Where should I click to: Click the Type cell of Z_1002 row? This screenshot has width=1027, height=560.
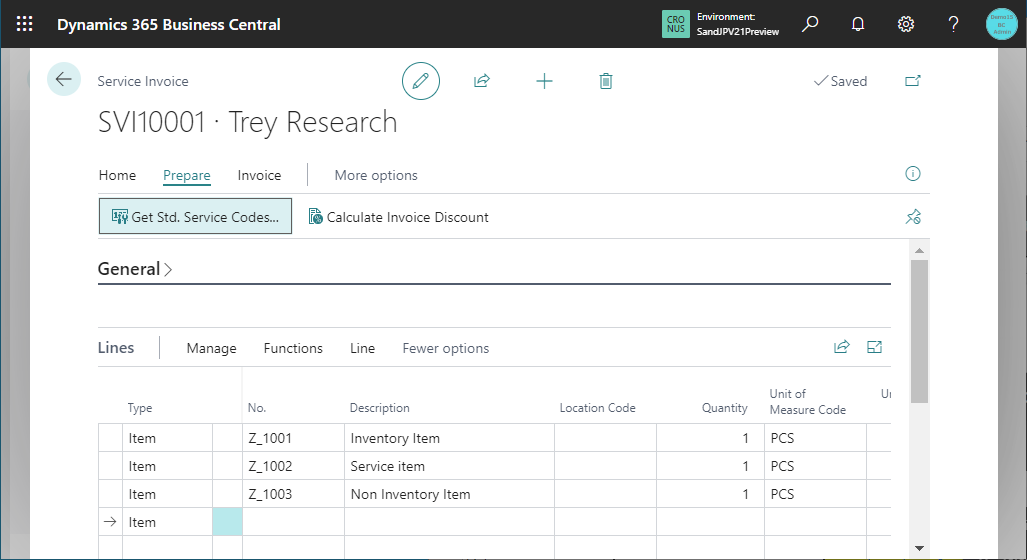(x=167, y=466)
